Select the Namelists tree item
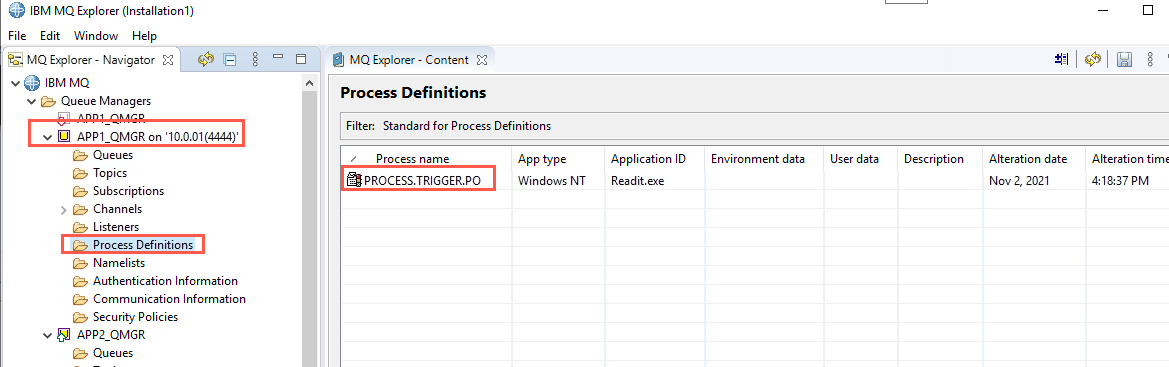The height and width of the screenshot is (367, 1169). point(119,263)
